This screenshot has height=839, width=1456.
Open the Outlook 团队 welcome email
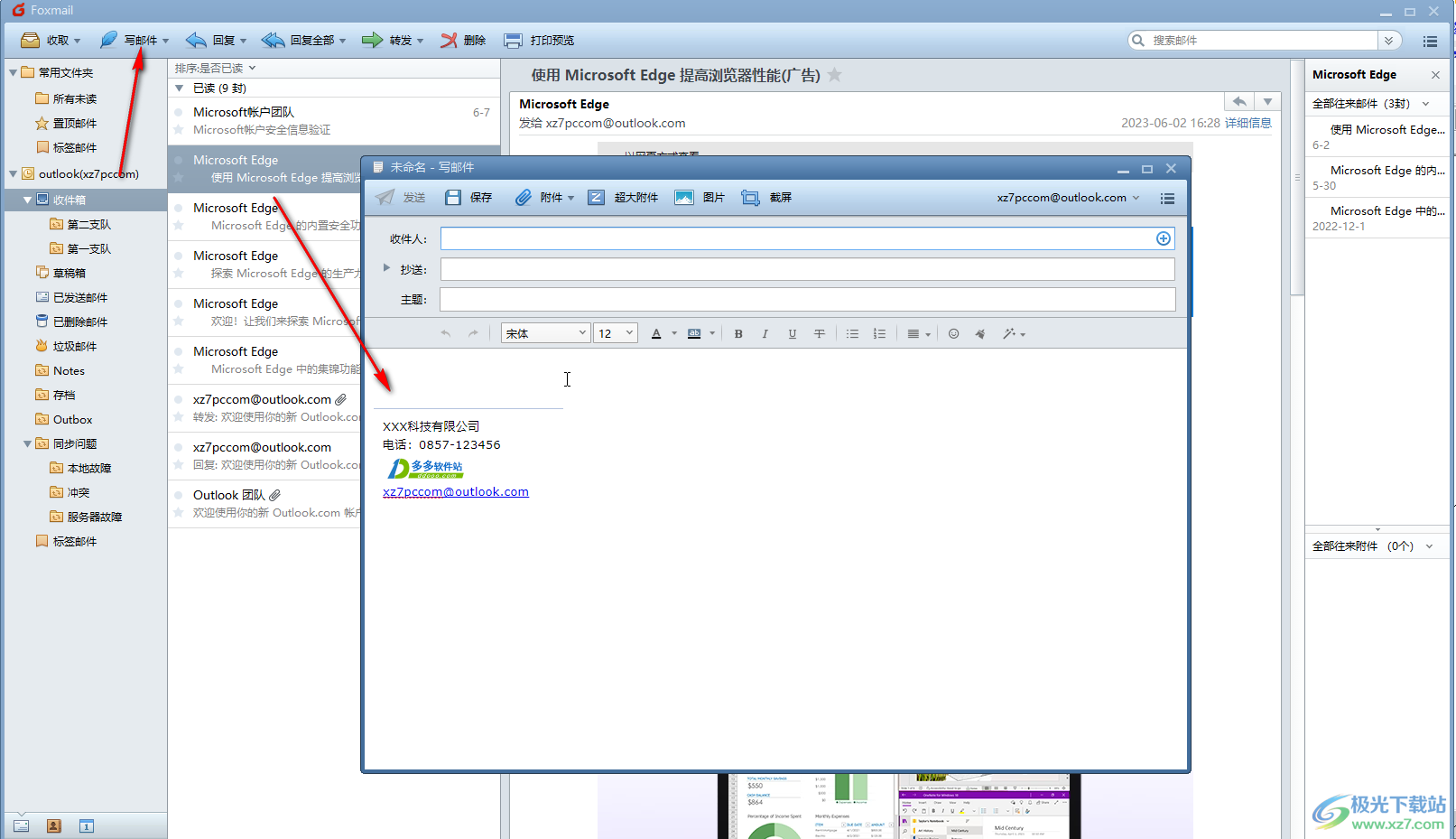264,504
